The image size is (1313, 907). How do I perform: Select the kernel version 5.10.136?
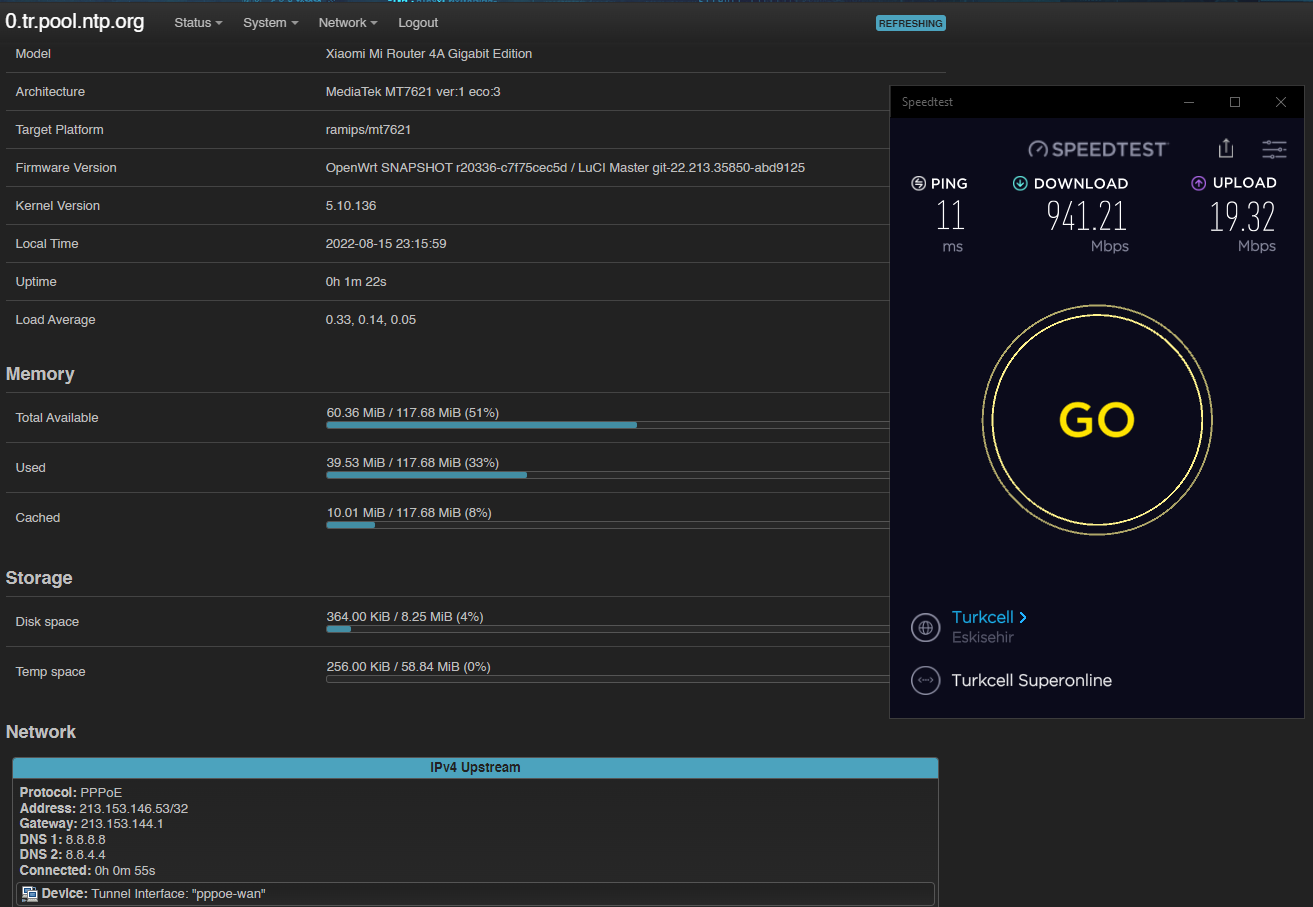(351, 206)
